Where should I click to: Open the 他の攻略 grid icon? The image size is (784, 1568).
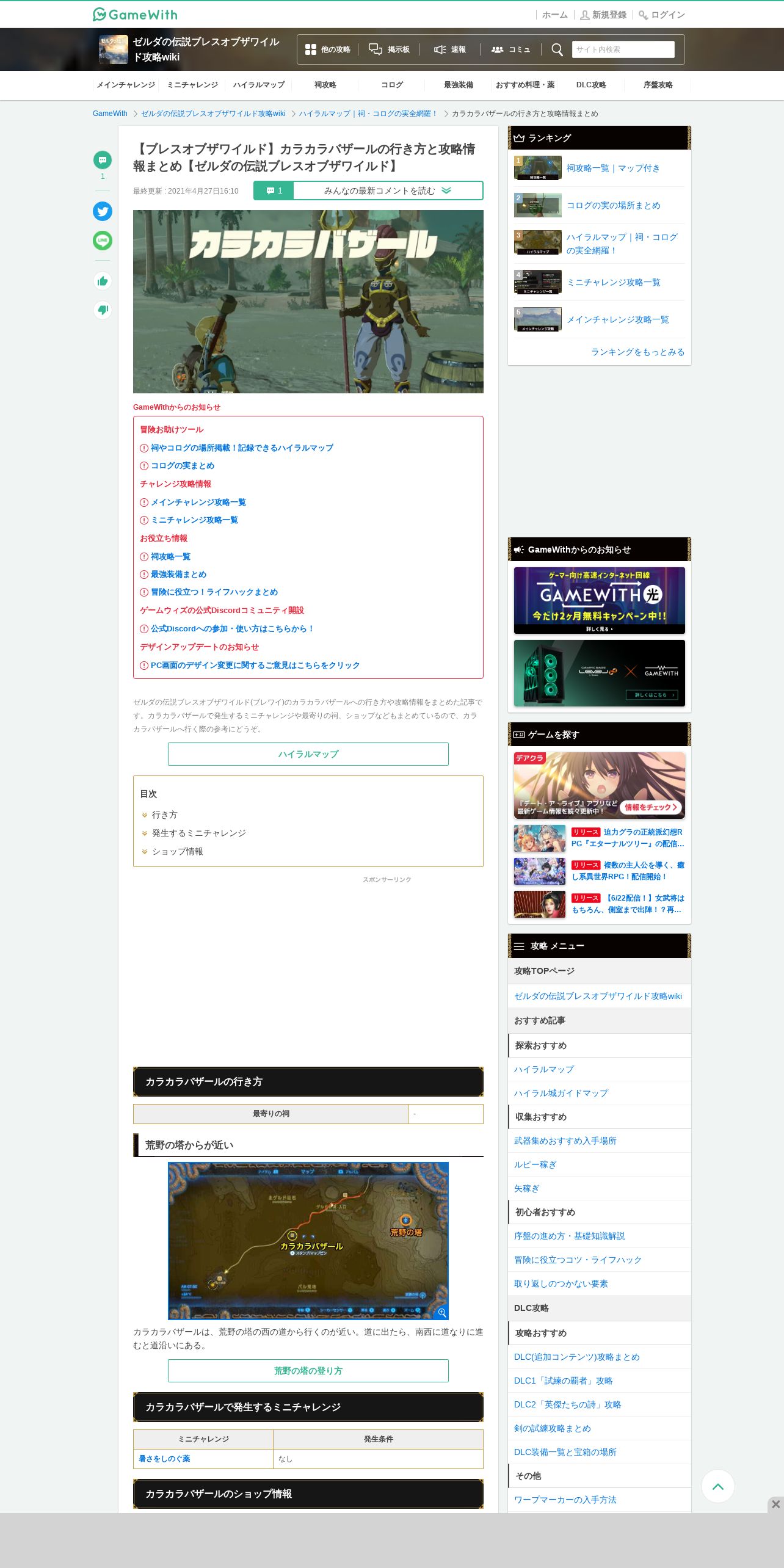pos(328,49)
